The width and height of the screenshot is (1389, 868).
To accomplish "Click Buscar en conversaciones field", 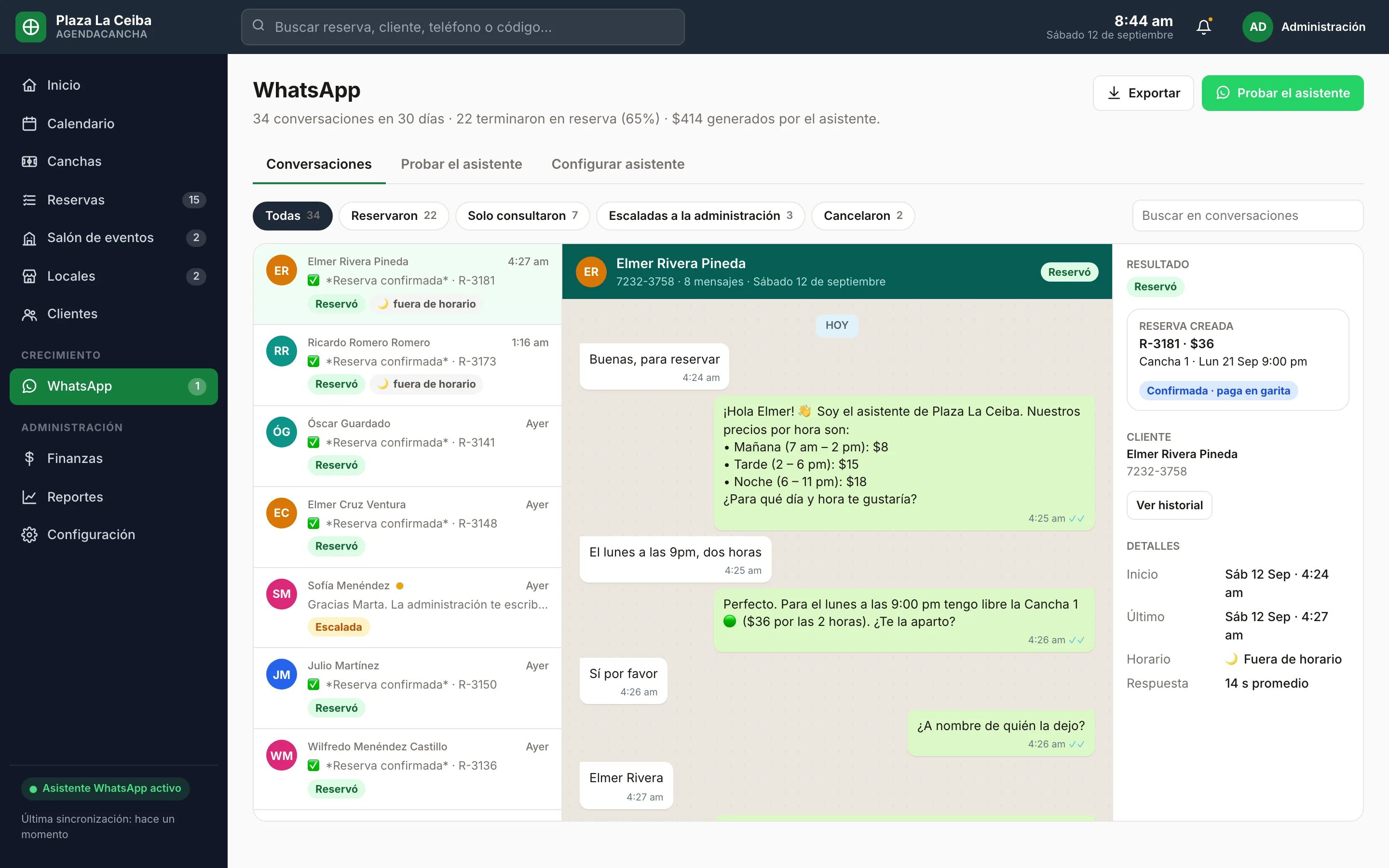I will [1247, 216].
